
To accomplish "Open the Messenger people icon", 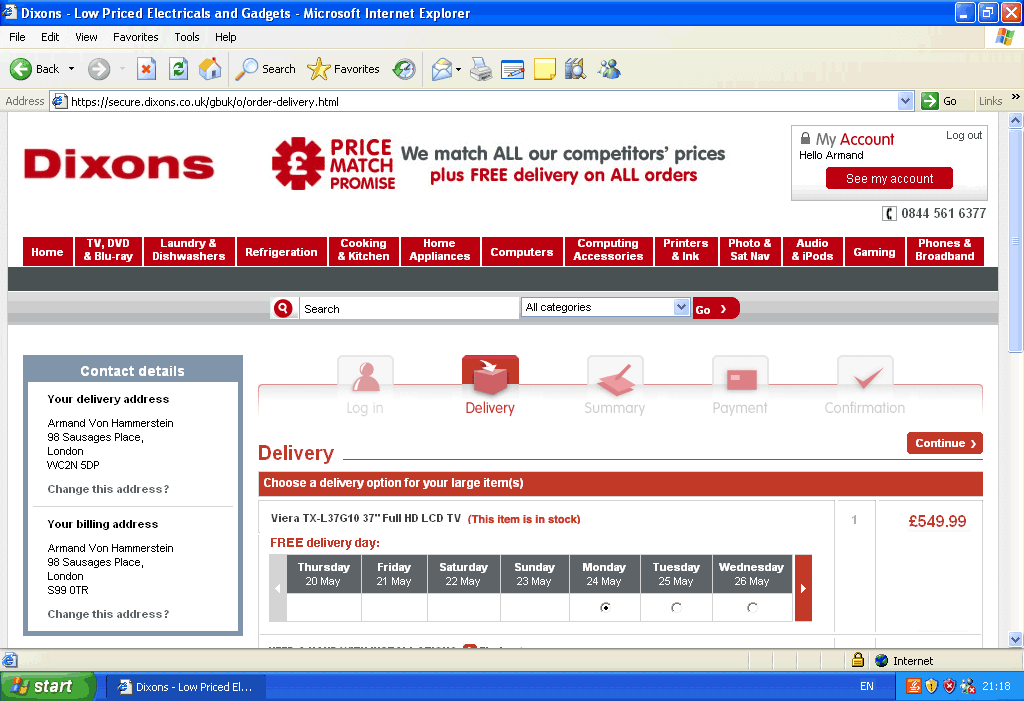I will coord(609,69).
